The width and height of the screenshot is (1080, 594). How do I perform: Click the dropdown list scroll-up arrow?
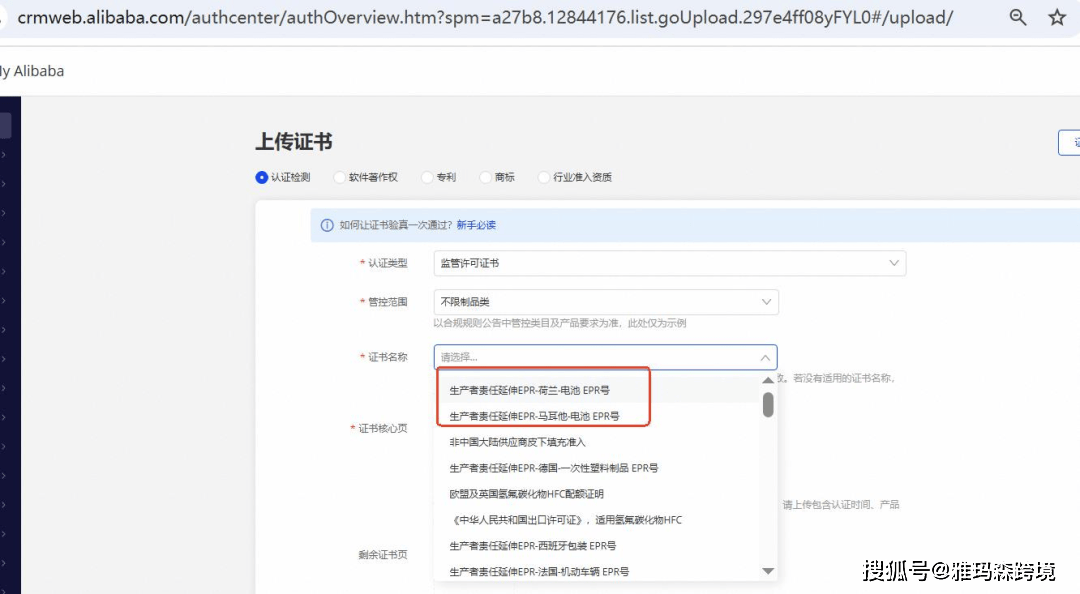[x=768, y=380]
